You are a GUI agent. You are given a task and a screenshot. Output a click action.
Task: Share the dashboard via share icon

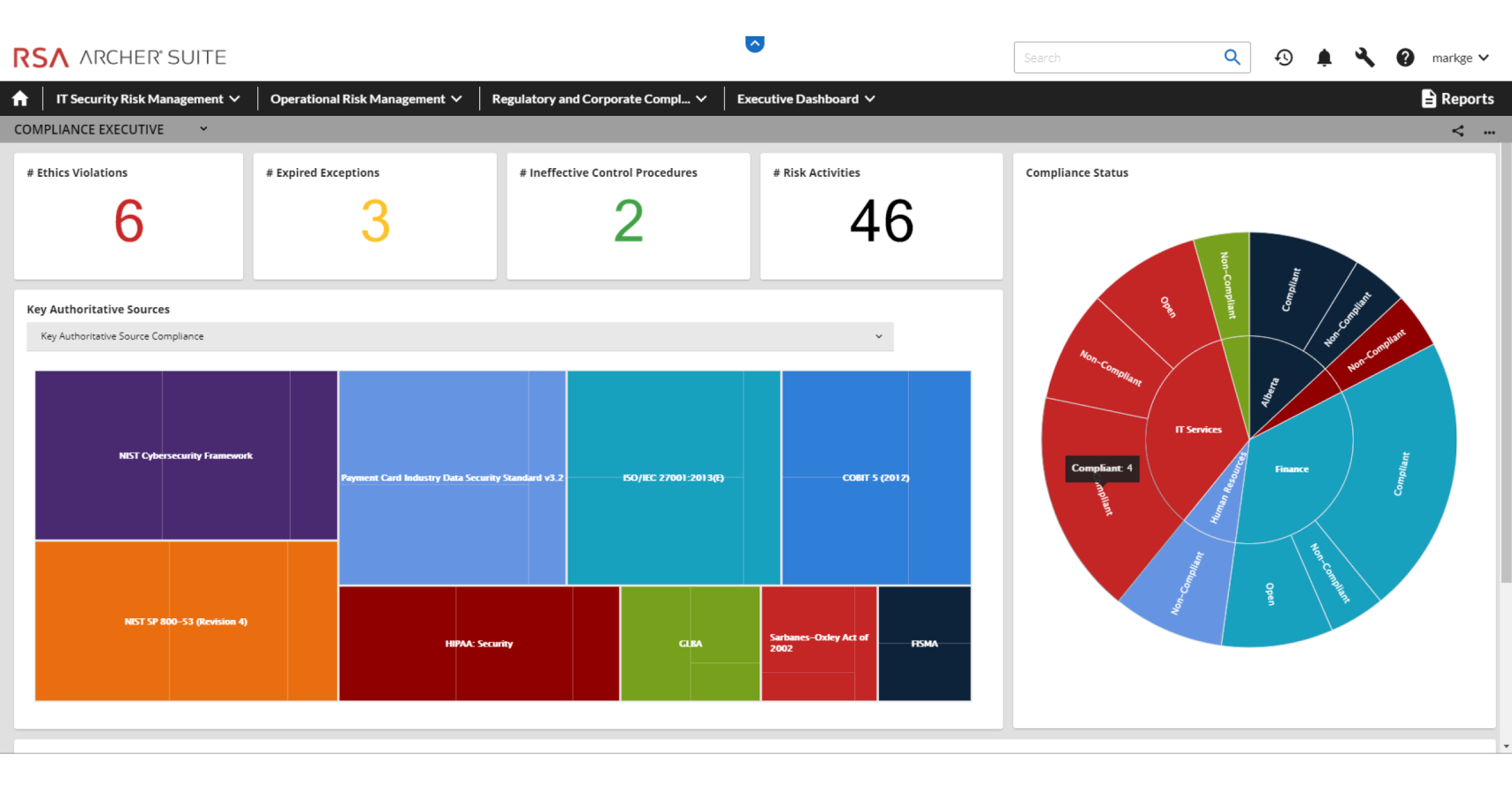tap(1457, 131)
